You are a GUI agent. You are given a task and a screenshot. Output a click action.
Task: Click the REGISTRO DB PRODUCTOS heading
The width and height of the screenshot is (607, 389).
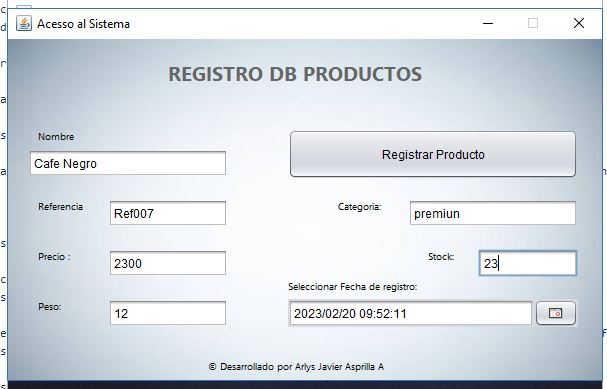click(295, 74)
